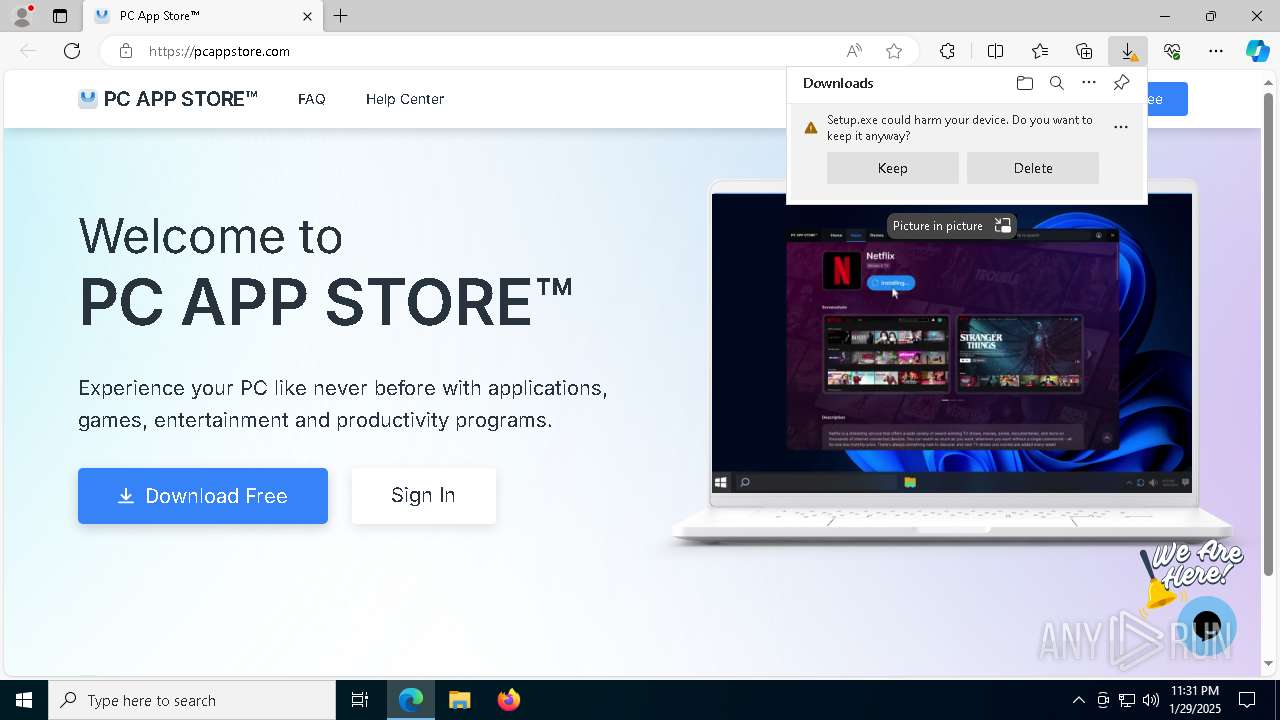Open File Explorer from taskbar
This screenshot has height=720, width=1280.
pyautogui.click(x=459, y=700)
